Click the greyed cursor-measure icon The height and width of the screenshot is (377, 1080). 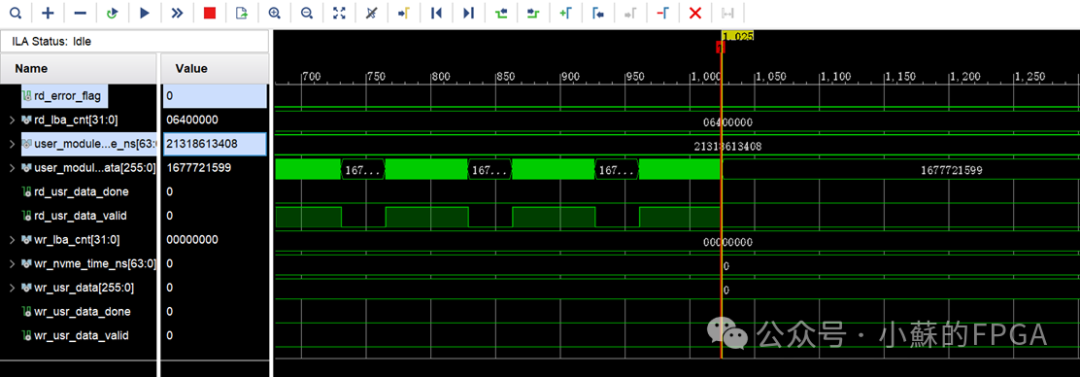[727, 12]
